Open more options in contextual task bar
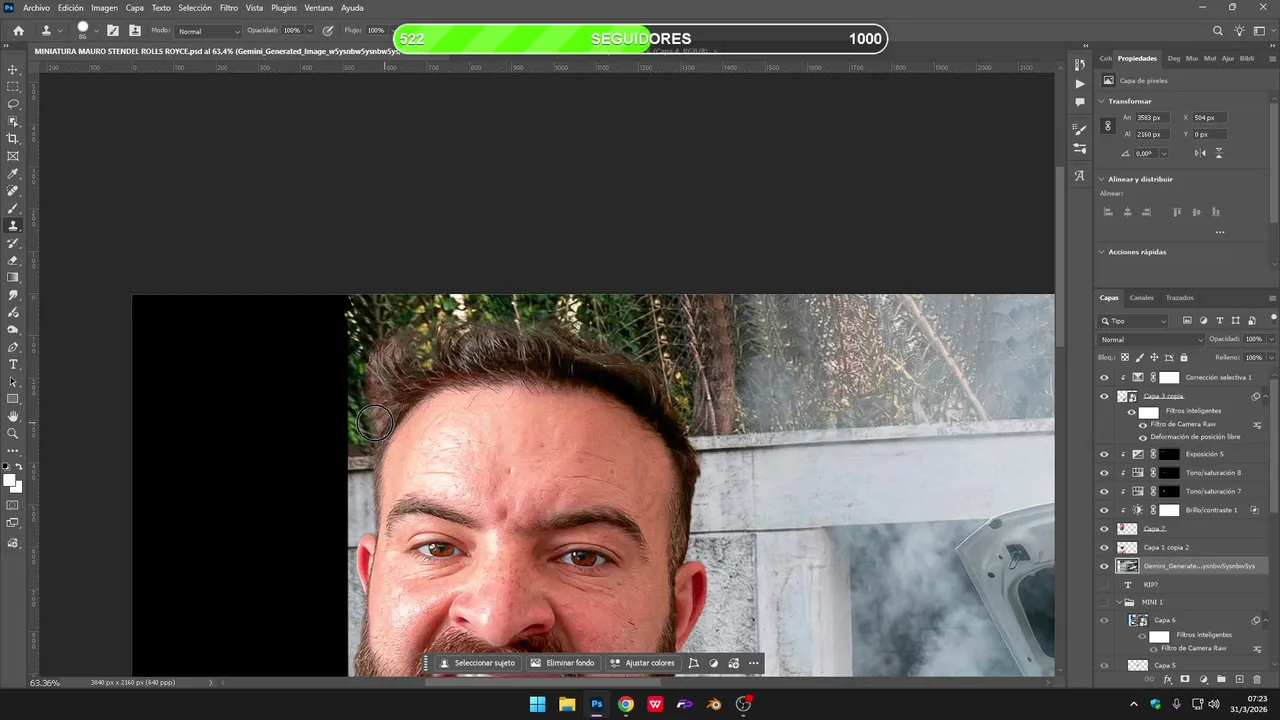The image size is (1280, 720). [753, 663]
